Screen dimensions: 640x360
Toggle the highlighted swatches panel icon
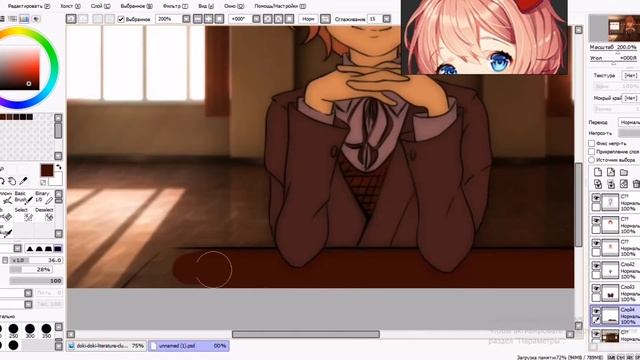click(24, 19)
